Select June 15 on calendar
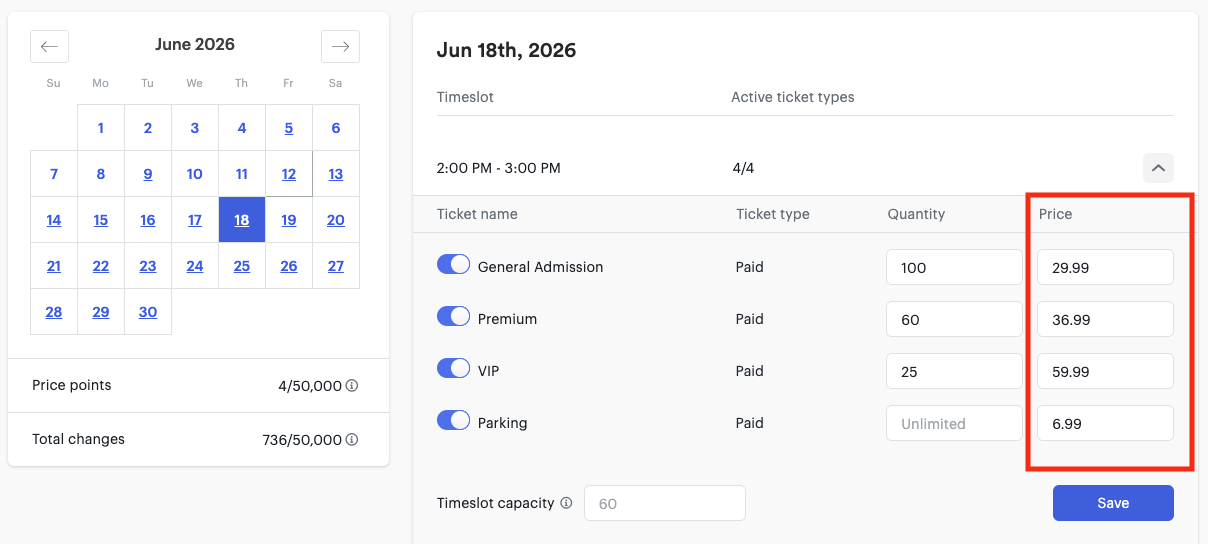The image size is (1208, 544). [101, 220]
